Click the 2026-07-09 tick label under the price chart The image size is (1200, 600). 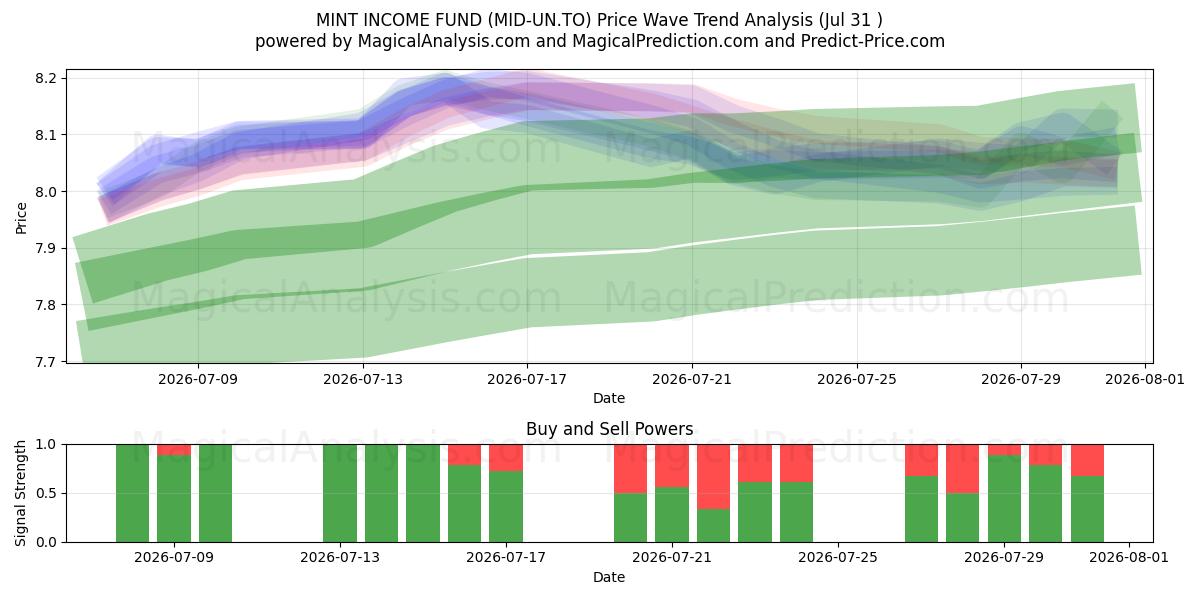[x=198, y=379]
